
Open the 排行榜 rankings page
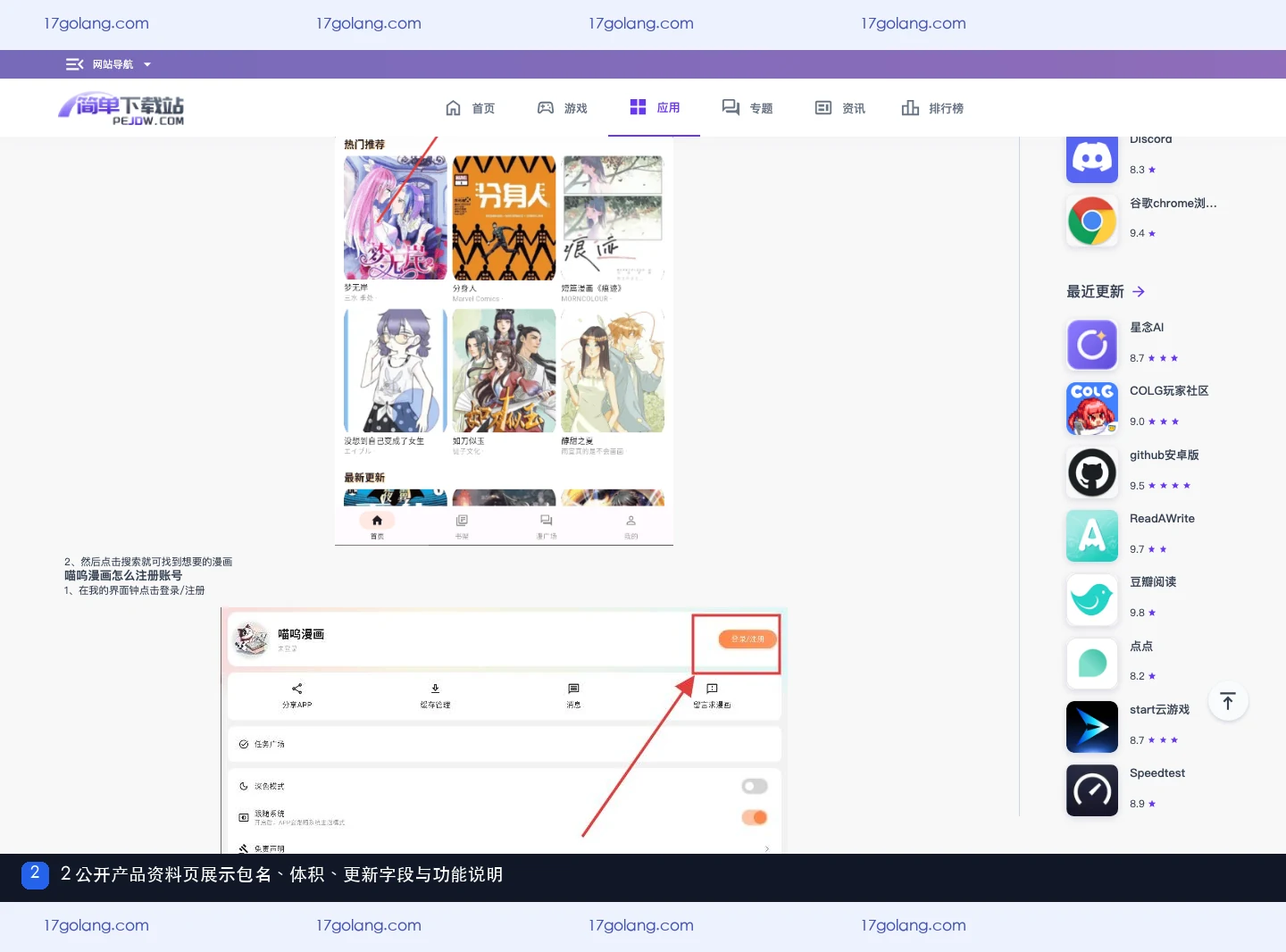pyautogui.click(x=932, y=108)
